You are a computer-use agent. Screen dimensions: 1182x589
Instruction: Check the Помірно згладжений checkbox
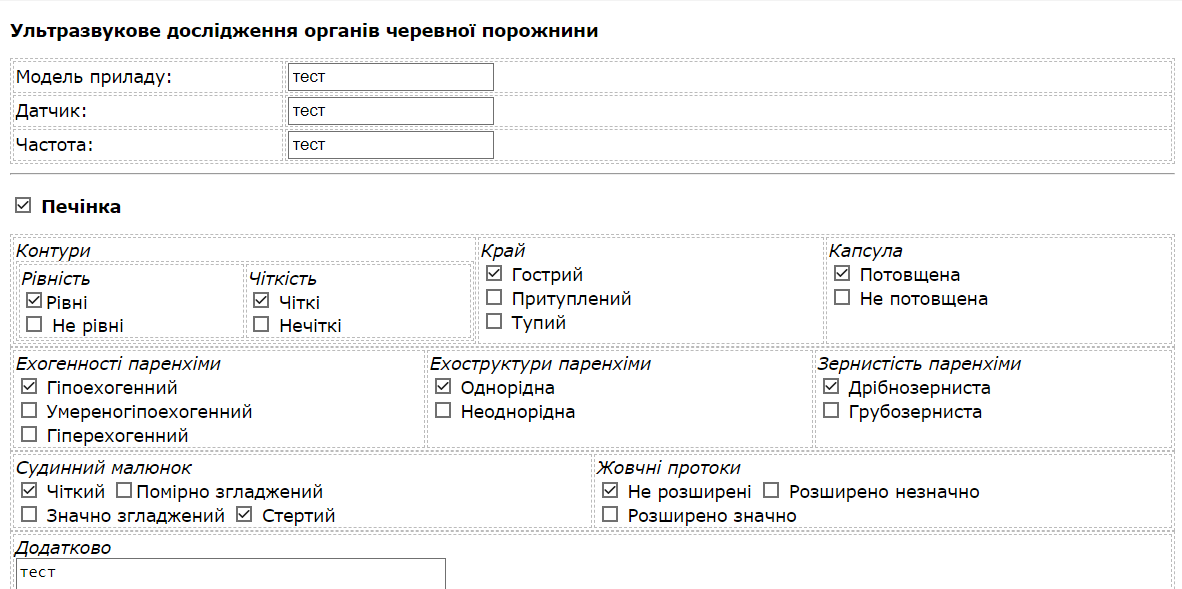point(124,490)
